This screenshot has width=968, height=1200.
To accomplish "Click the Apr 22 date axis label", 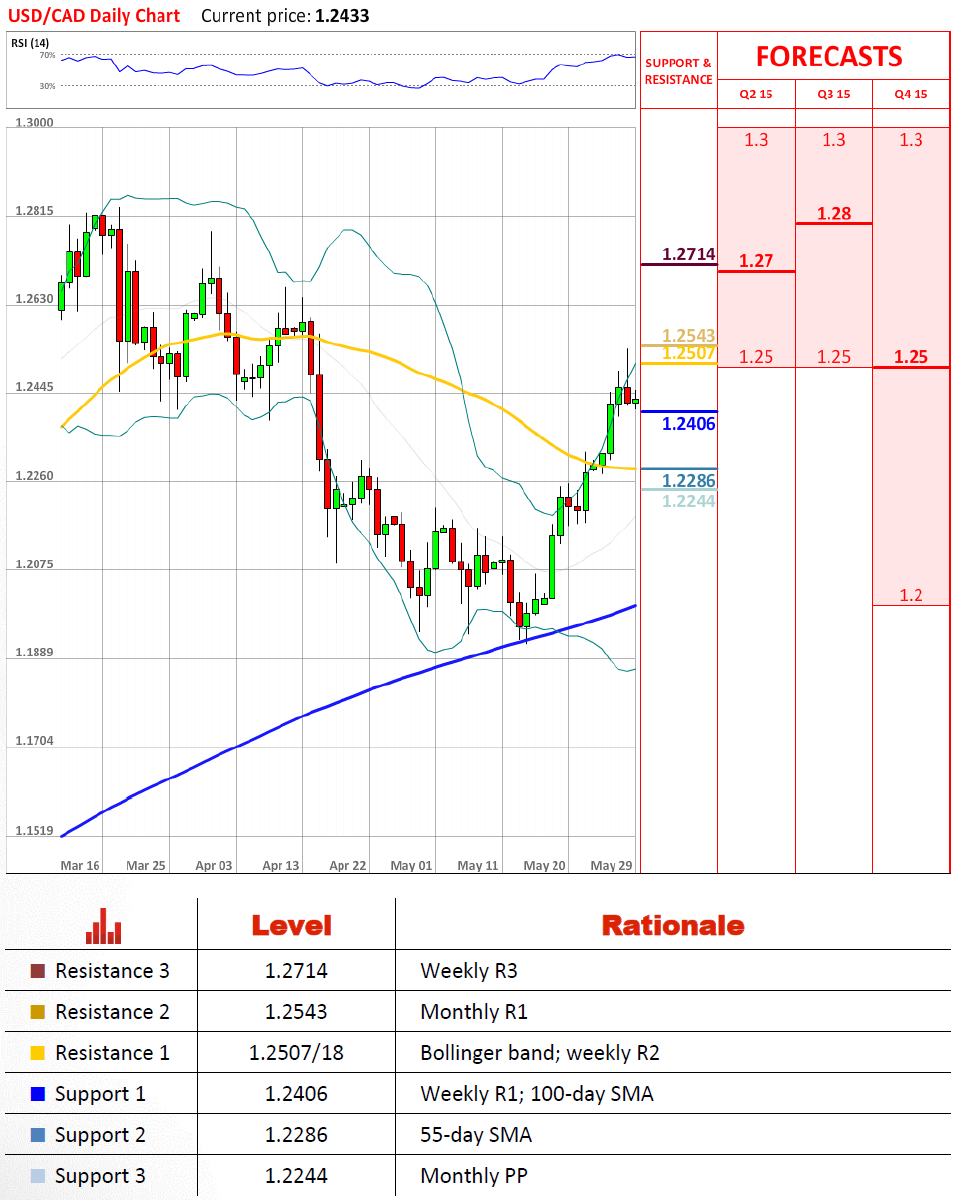I will [x=348, y=865].
